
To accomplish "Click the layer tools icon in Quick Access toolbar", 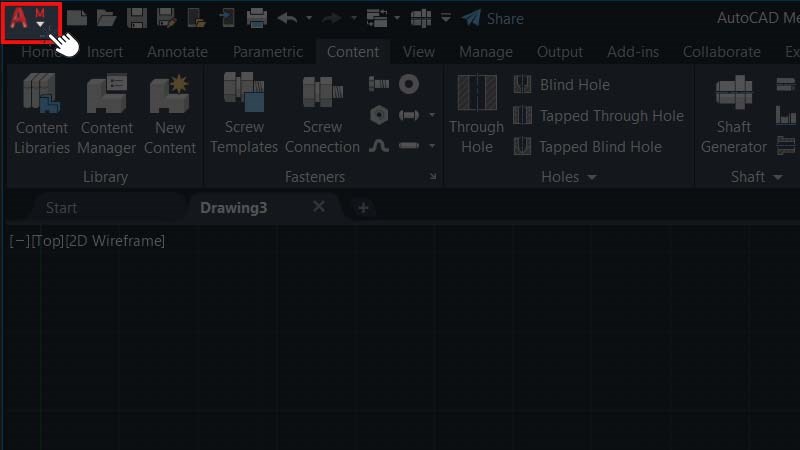I will tap(377, 18).
